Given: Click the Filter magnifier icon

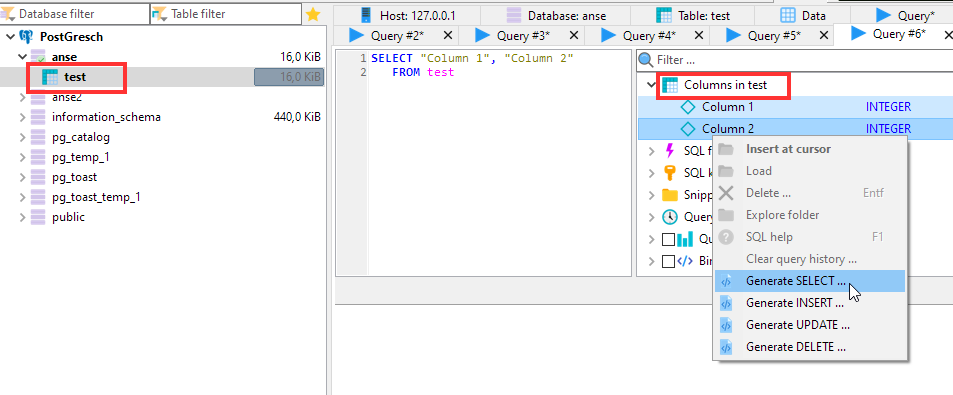Looking at the screenshot, I should tap(645, 60).
